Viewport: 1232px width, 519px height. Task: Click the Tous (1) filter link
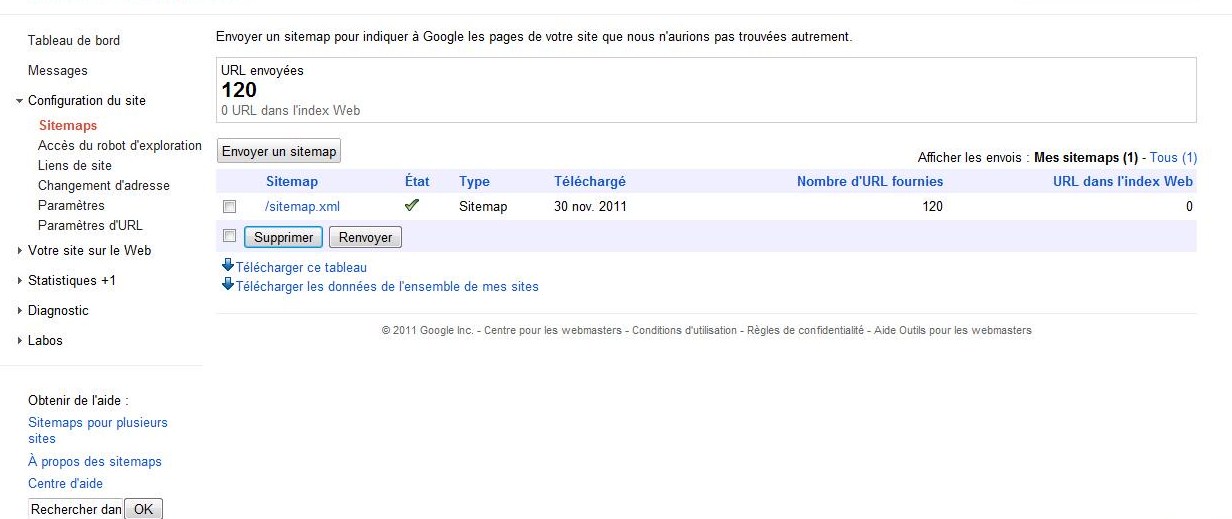1173,158
